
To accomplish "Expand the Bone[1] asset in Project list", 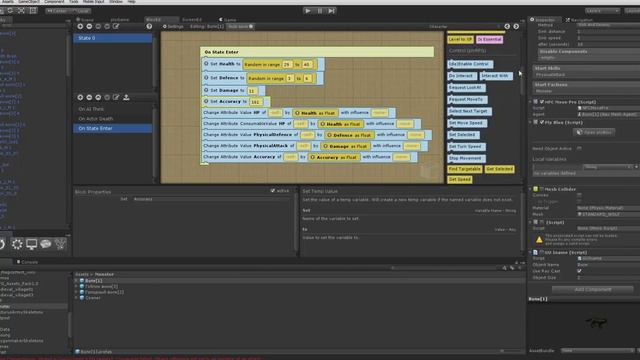I will [x=76, y=281].
